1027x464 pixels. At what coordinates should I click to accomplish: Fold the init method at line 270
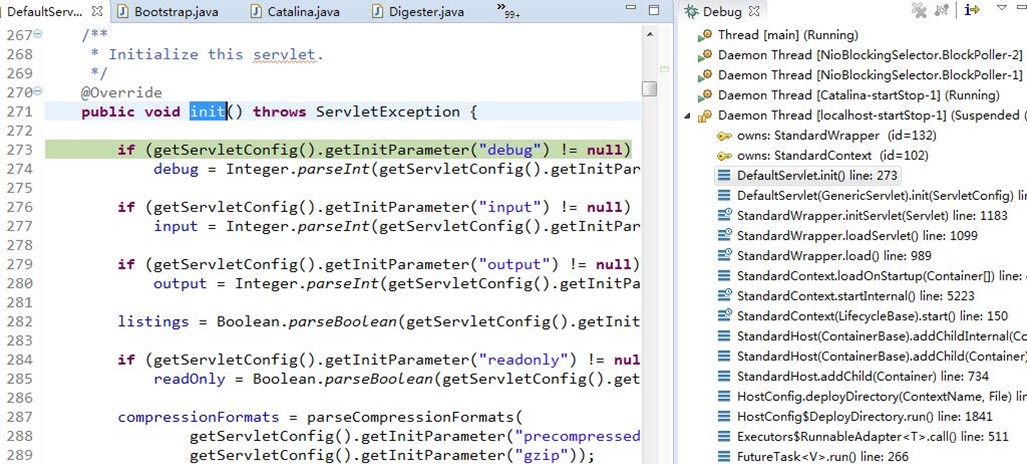click(37, 92)
